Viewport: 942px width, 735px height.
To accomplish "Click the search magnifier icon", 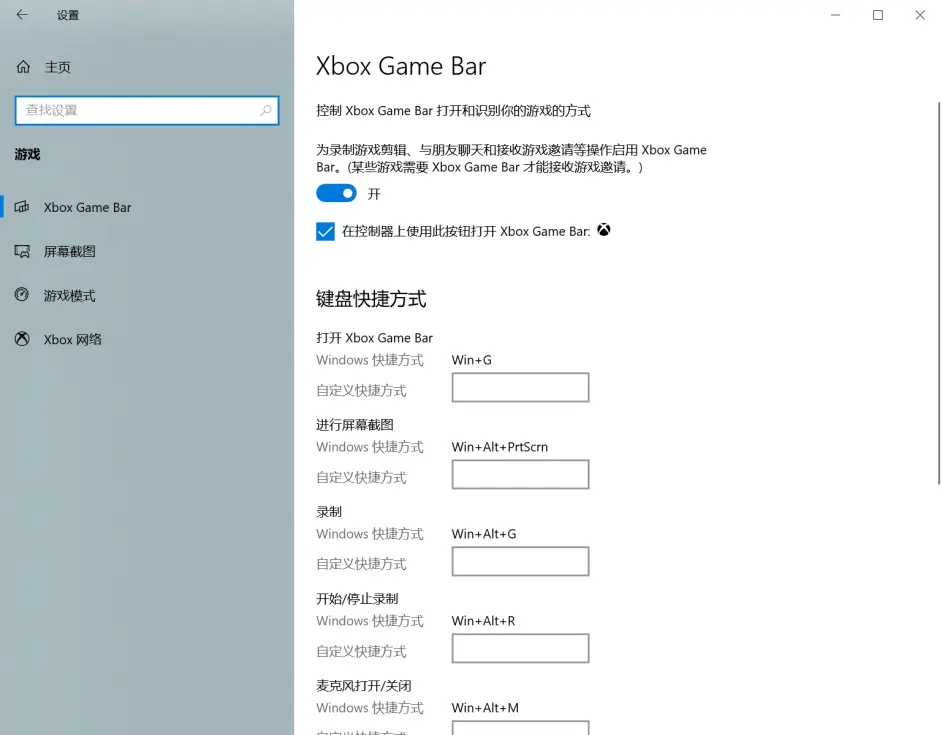I will (266, 110).
